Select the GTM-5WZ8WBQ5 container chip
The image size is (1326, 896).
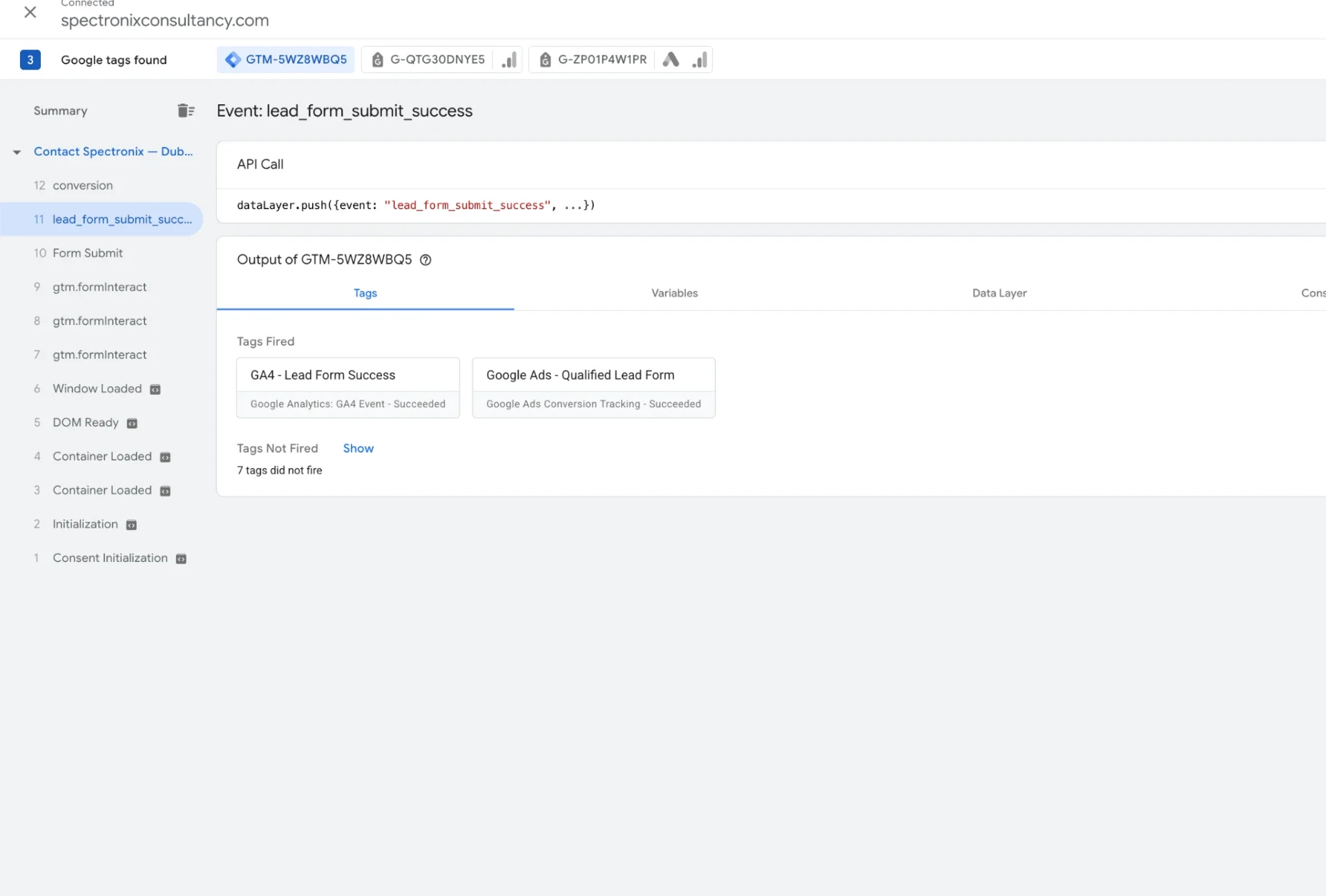(x=286, y=59)
